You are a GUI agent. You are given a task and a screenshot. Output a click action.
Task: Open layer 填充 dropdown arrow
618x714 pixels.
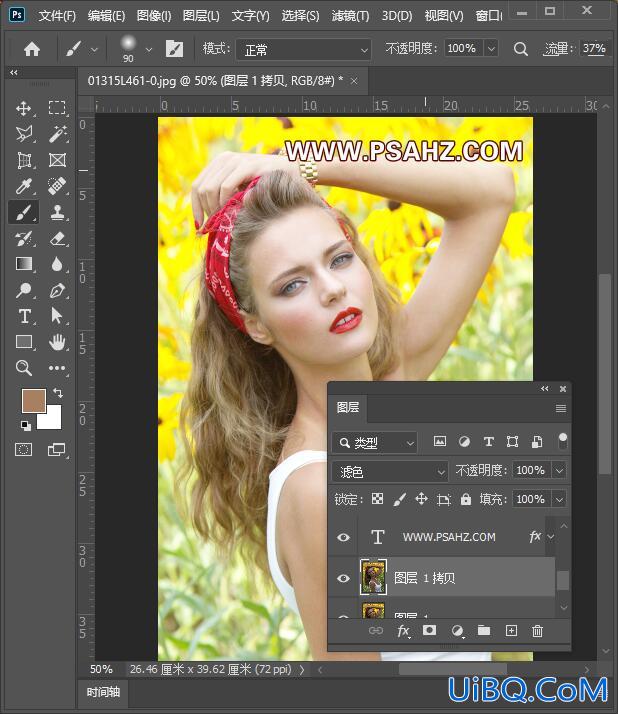(559, 499)
